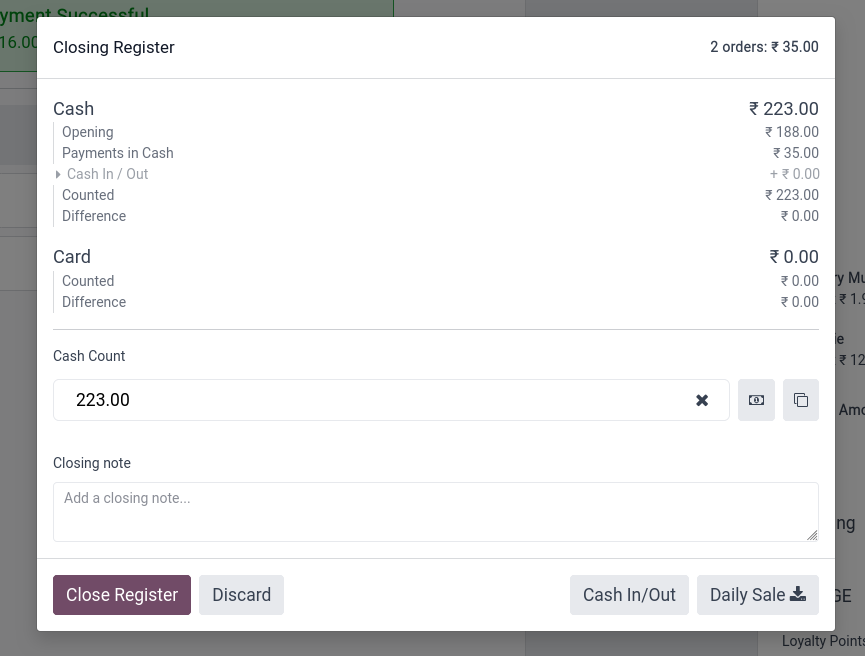
Task: Expand the Cash In / Out arrow
Action: click(58, 174)
